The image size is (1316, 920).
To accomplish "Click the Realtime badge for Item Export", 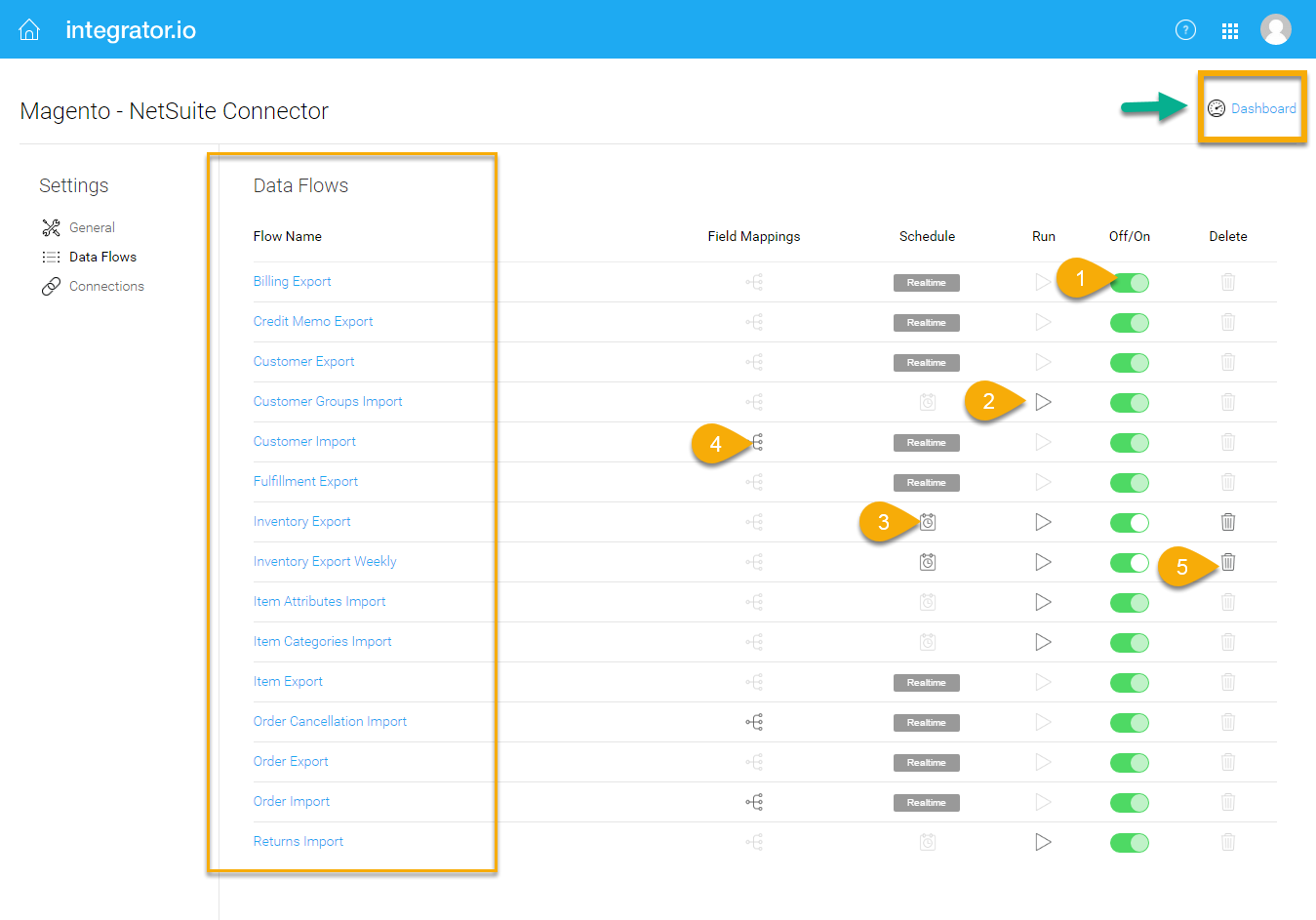I will 927,683.
